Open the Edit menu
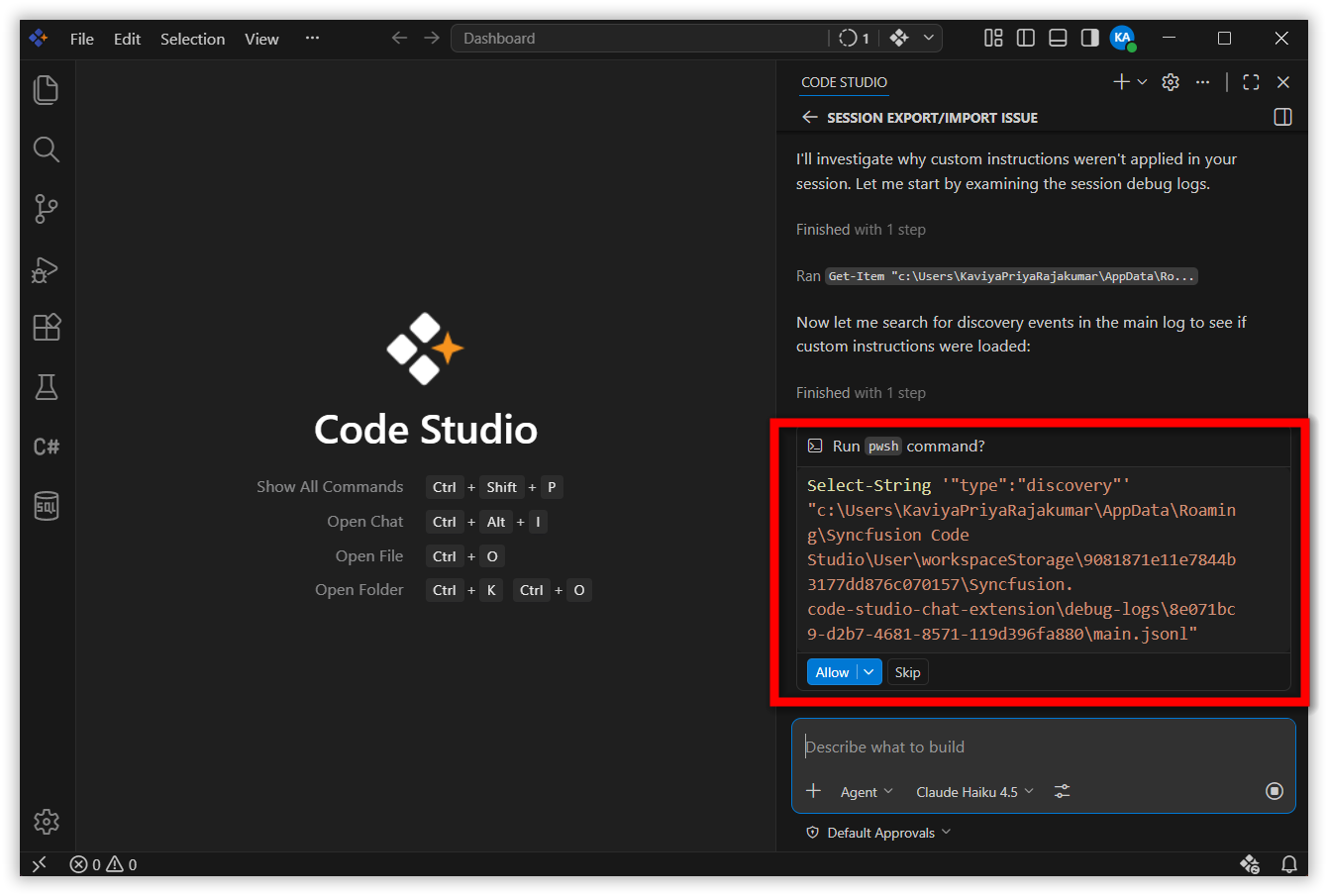Viewport: 1328px width, 896px height. [x=127, y=39]
